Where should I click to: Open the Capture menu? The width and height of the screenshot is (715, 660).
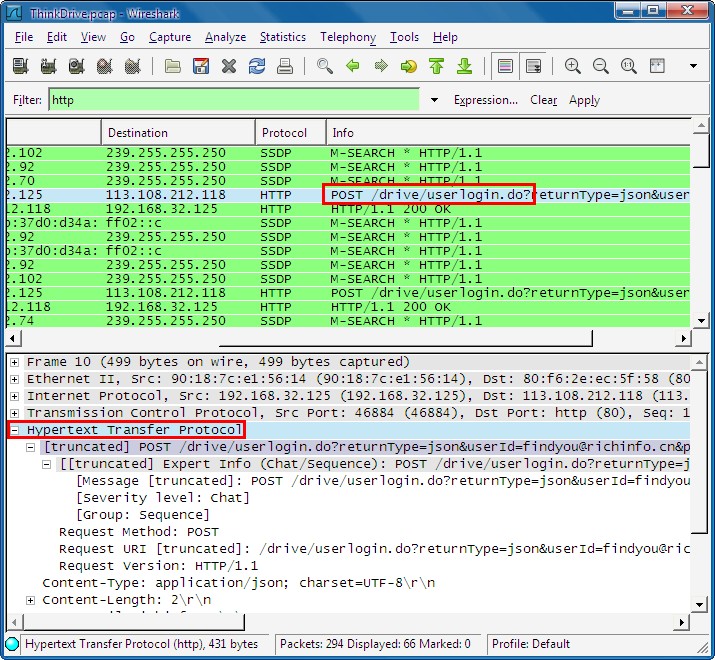170,37
